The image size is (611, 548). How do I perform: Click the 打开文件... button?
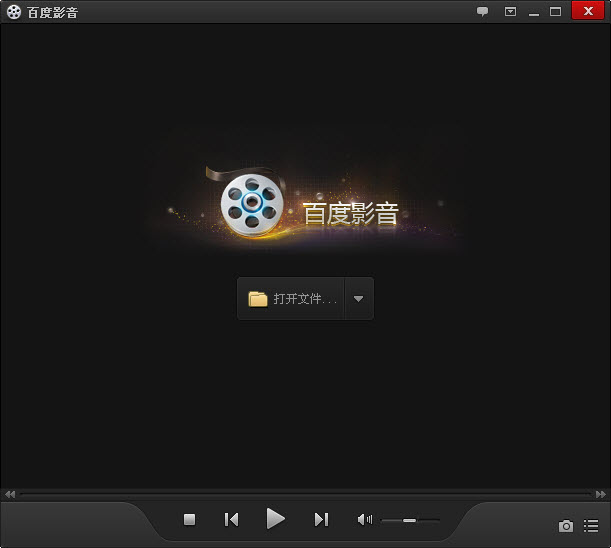coord(291,299)
